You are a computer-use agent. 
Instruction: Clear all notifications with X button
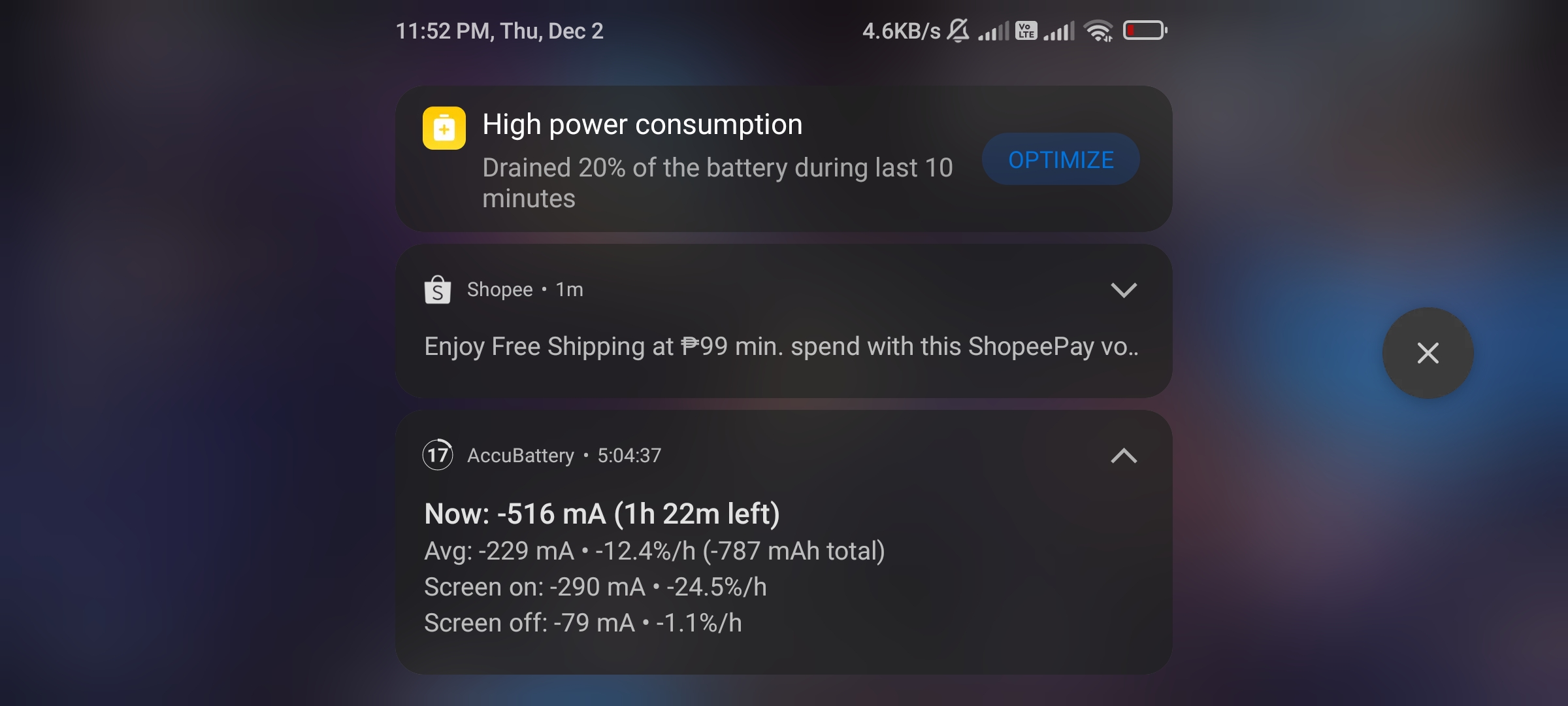(1428, 353)
